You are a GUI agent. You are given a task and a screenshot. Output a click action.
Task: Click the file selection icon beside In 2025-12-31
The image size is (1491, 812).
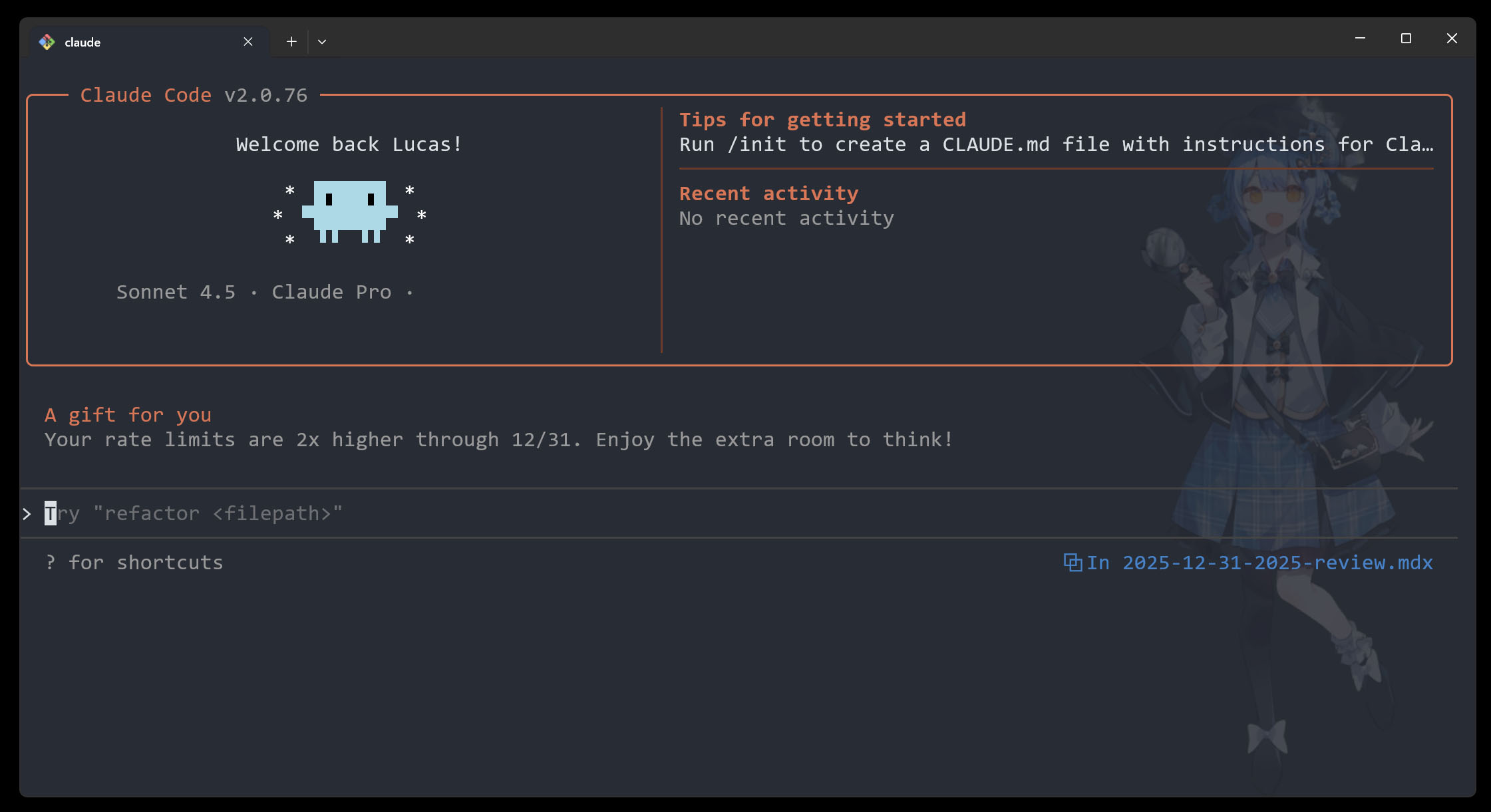click(x=1072, y=563)
